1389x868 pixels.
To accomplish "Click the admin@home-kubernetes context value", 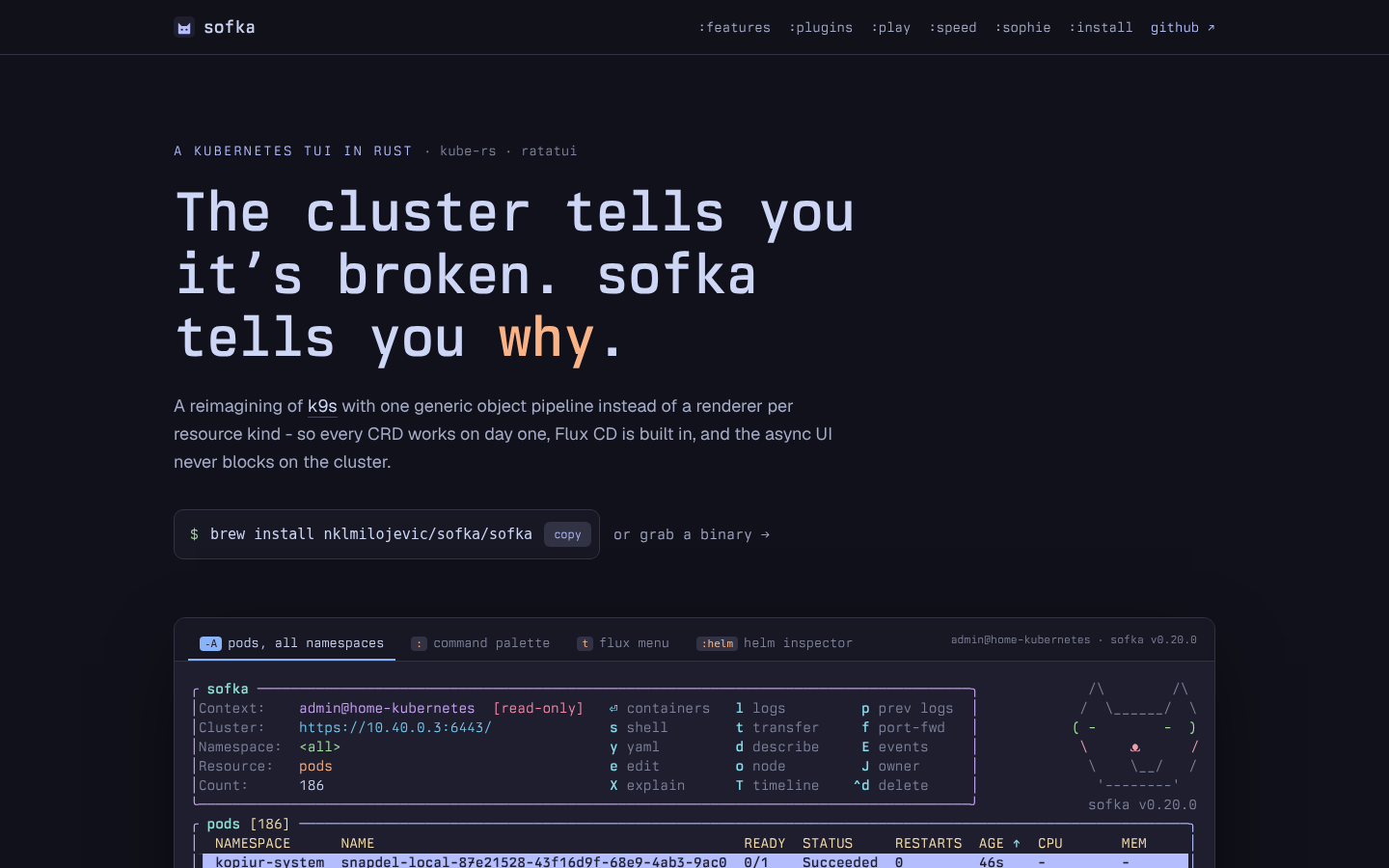I will click(387, 708).
